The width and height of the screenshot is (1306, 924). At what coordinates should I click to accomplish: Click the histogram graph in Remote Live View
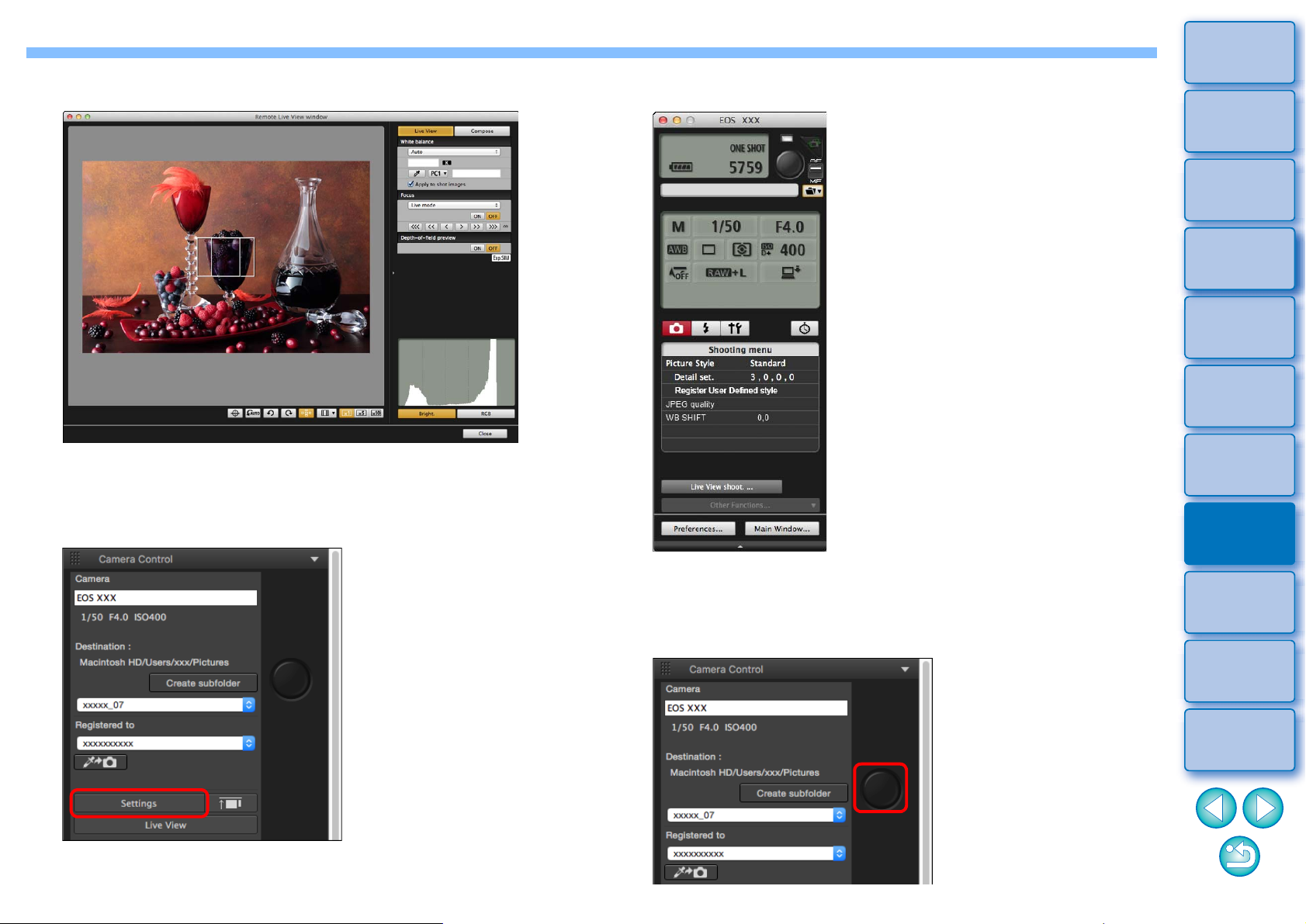coord(456,372)
